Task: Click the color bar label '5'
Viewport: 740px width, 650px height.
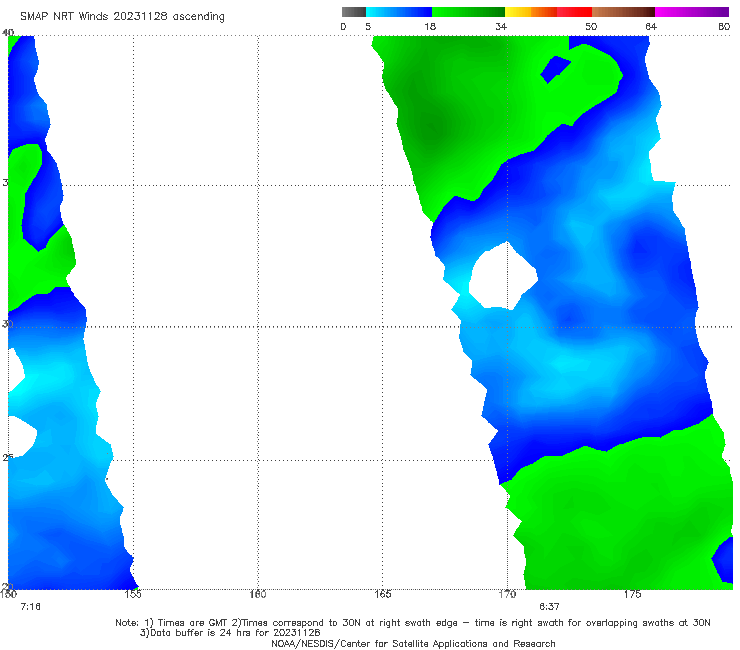Action: 368,26
